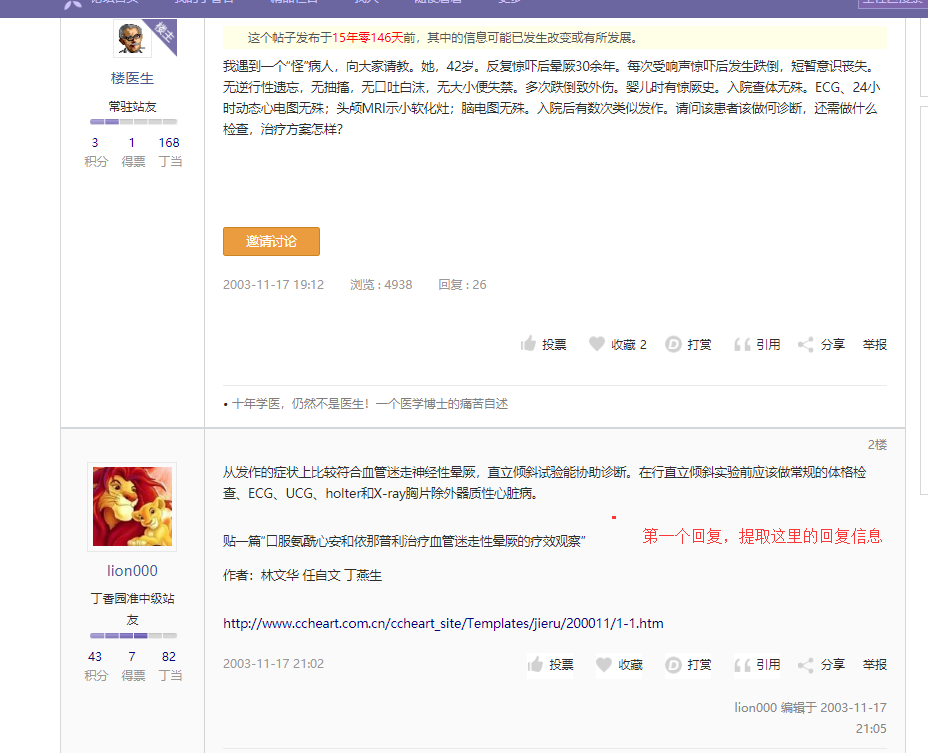Click 楼医生's level progress bar

[131, 121]
